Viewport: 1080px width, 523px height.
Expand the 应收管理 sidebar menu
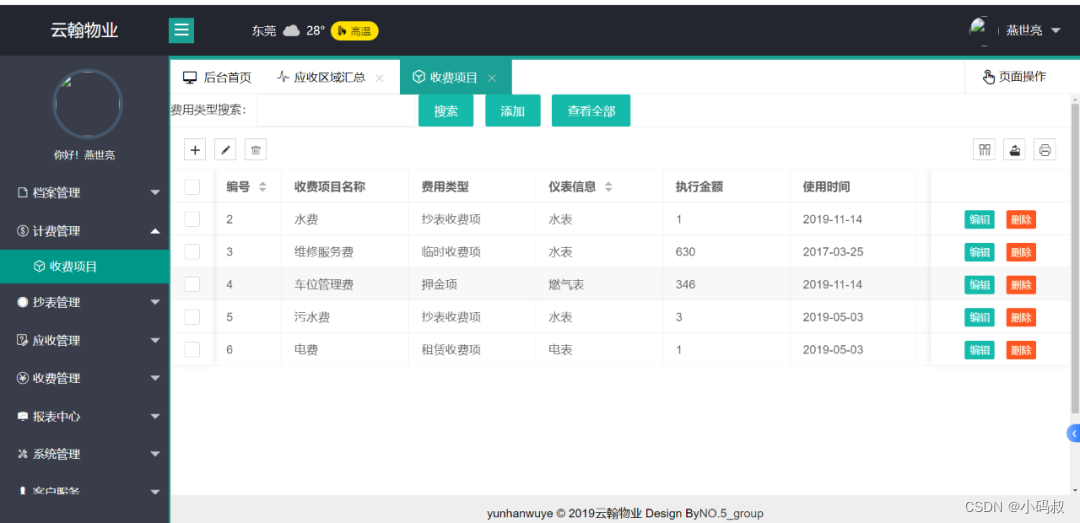coord(84,340)
